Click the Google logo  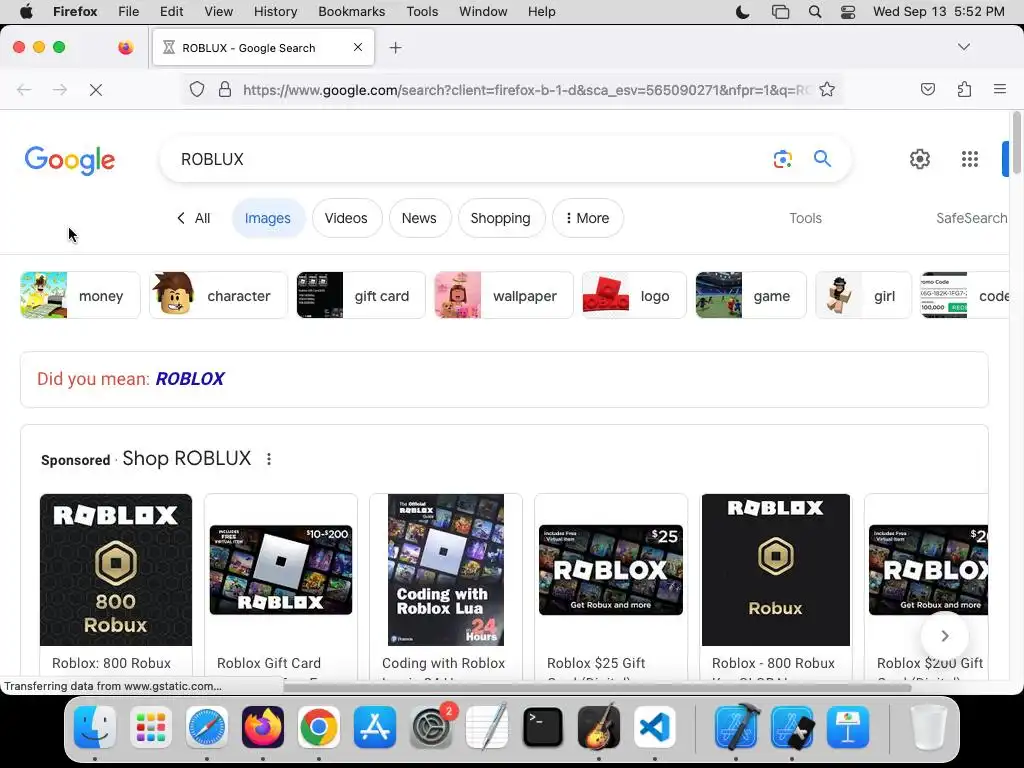pos(70,160)
